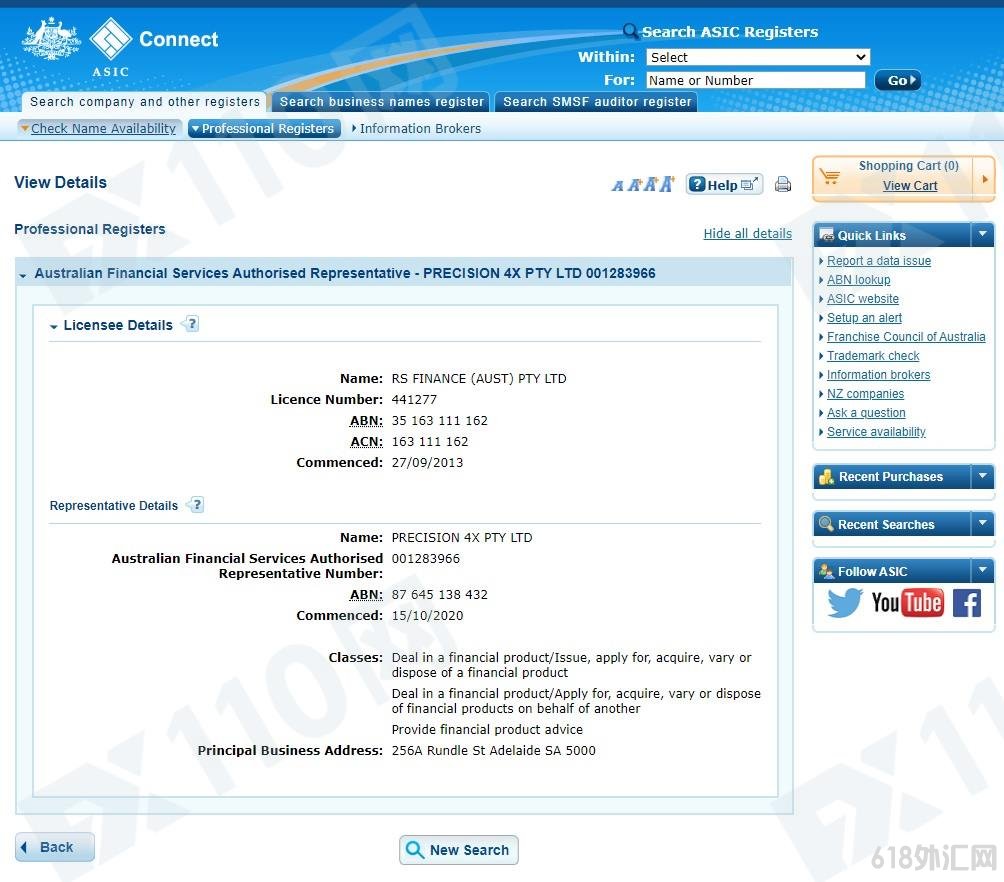Open the View Cart link

[910, 186]
